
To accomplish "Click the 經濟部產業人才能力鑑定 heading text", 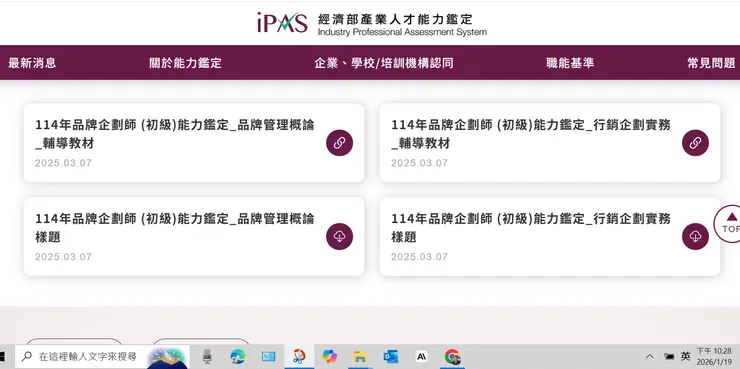I will coord(395,19).
